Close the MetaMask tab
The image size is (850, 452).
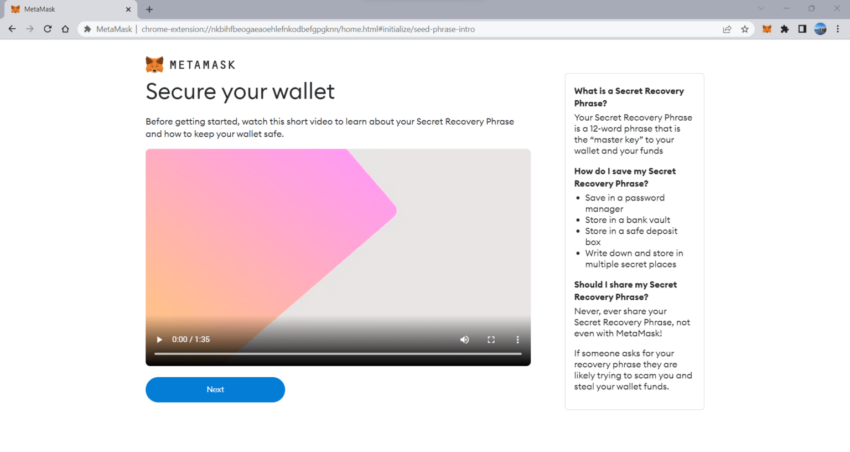pos(128,9)
